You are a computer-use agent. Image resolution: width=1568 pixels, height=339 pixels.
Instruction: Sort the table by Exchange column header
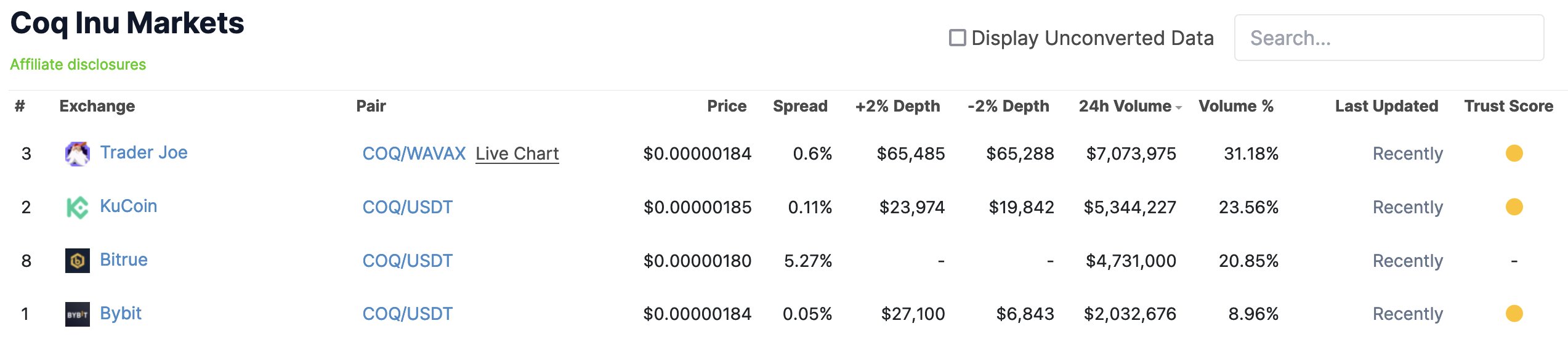pos(97,106)
